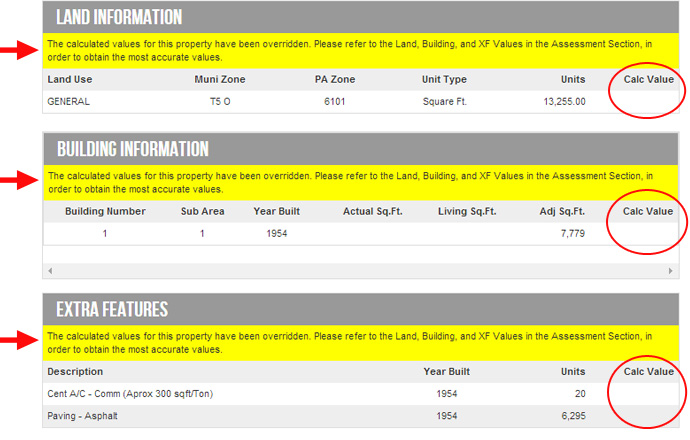This screenshot has width=690, height=440.
Task: Select the Calc Value column header in Land Information
Action: (649, 80)
